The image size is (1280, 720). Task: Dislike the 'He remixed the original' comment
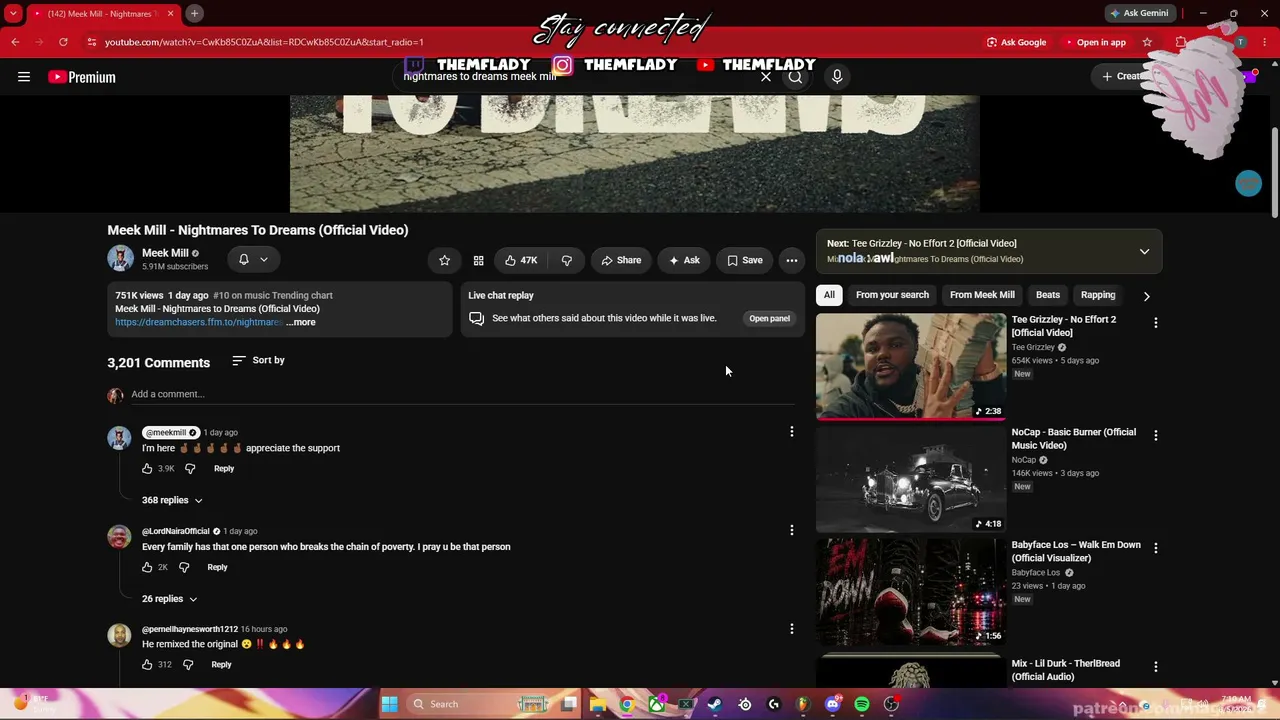[x=188, y=664]
